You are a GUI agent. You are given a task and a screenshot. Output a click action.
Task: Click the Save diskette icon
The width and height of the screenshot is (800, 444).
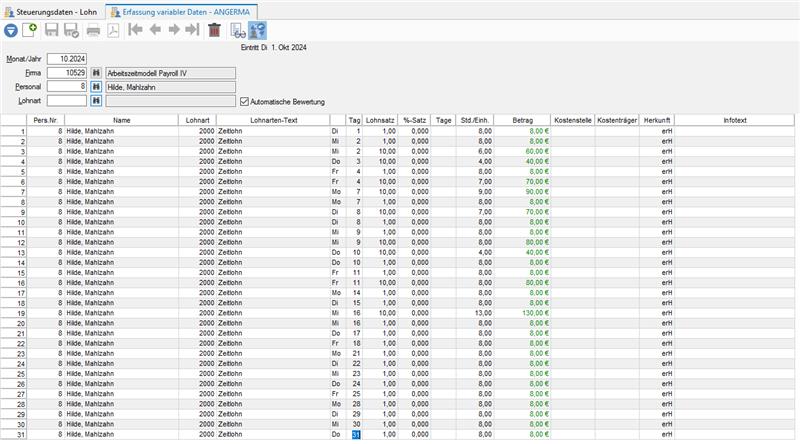(52, 30)
